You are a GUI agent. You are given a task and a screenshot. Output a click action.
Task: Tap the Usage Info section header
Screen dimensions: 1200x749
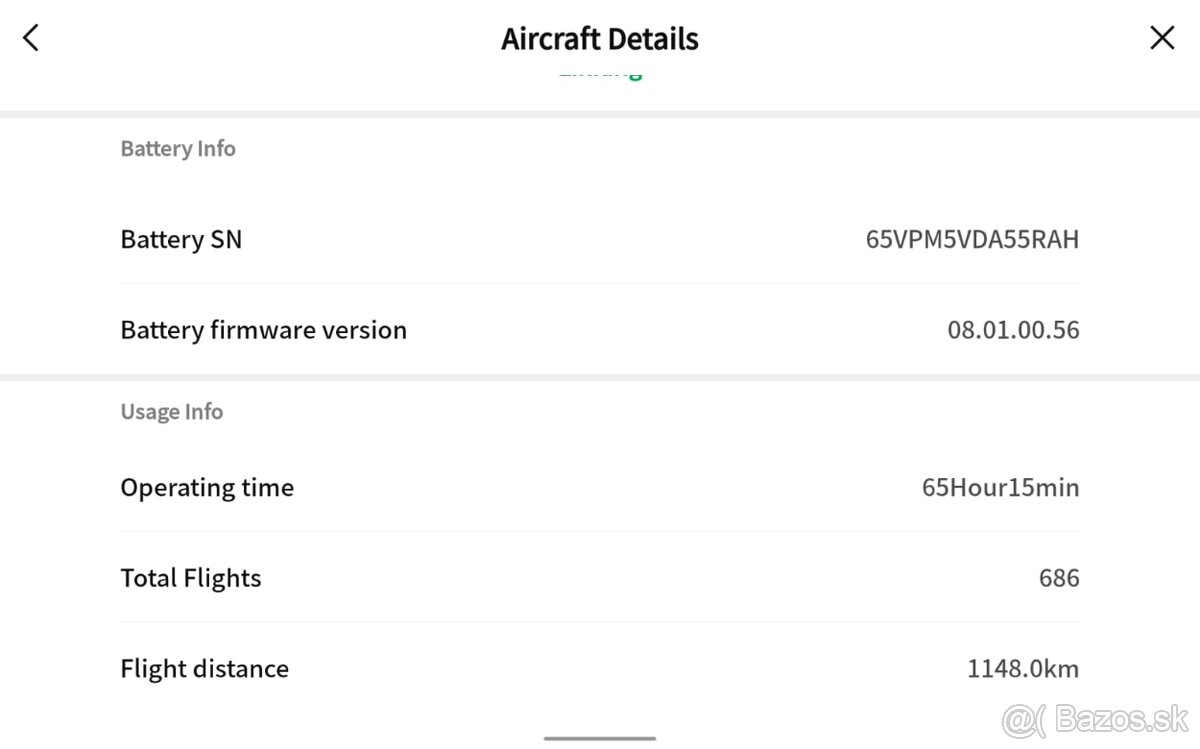[171, 411]
